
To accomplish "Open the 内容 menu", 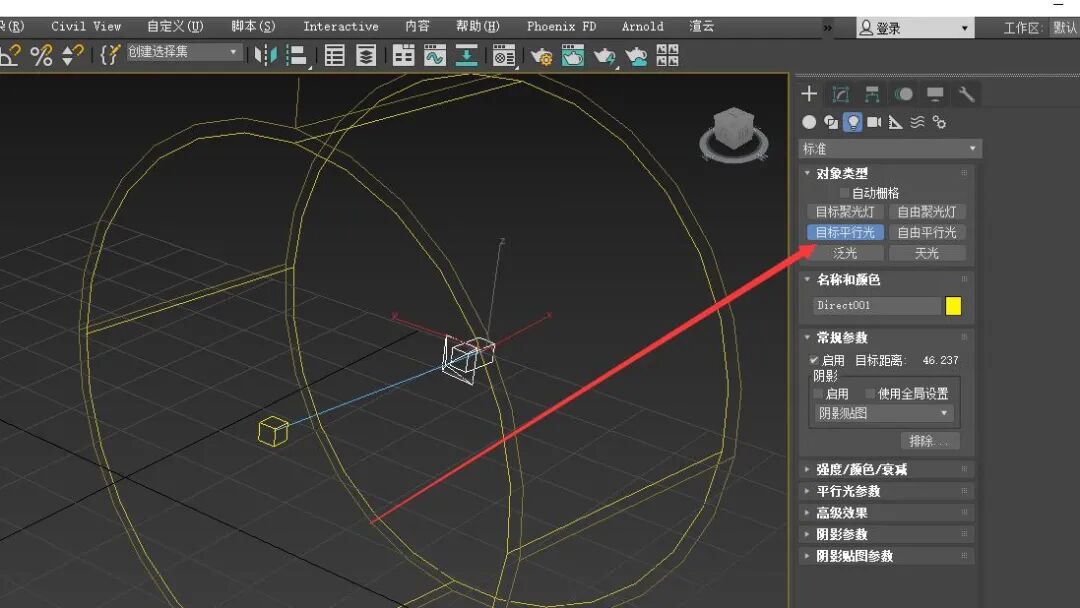I will (417, 26).
